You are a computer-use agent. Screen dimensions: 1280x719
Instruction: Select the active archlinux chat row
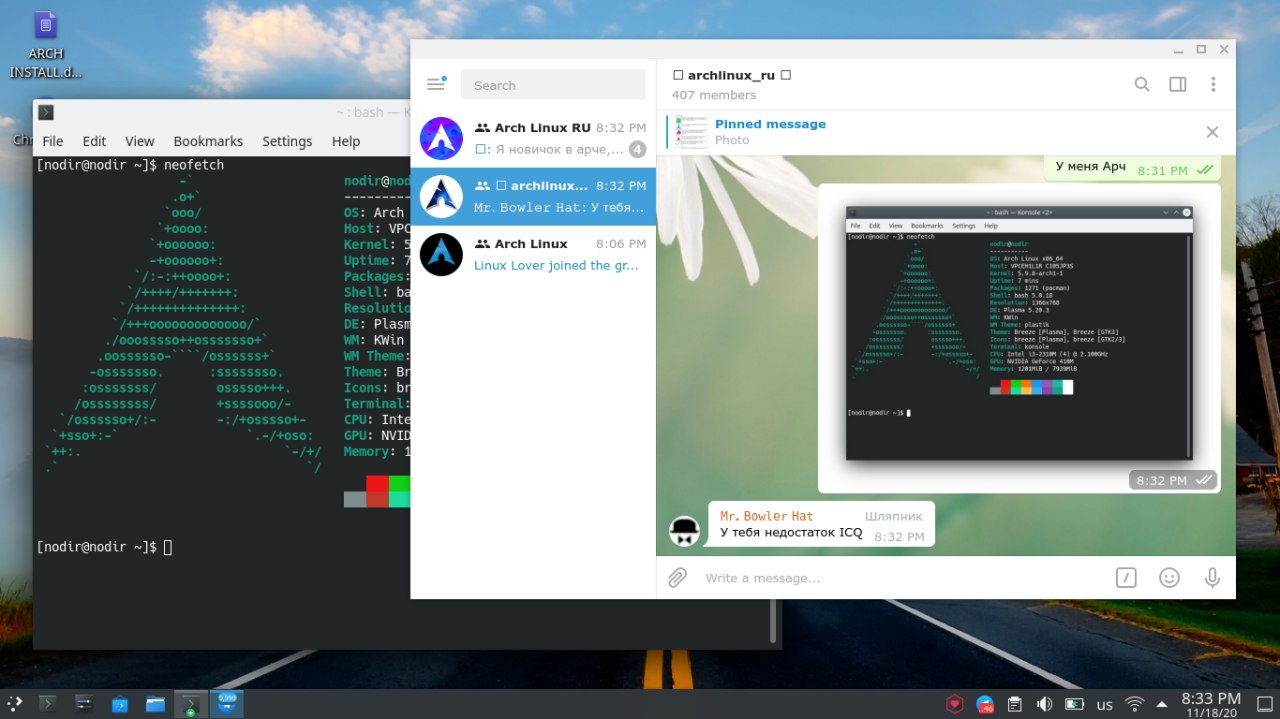coord(533,197)
